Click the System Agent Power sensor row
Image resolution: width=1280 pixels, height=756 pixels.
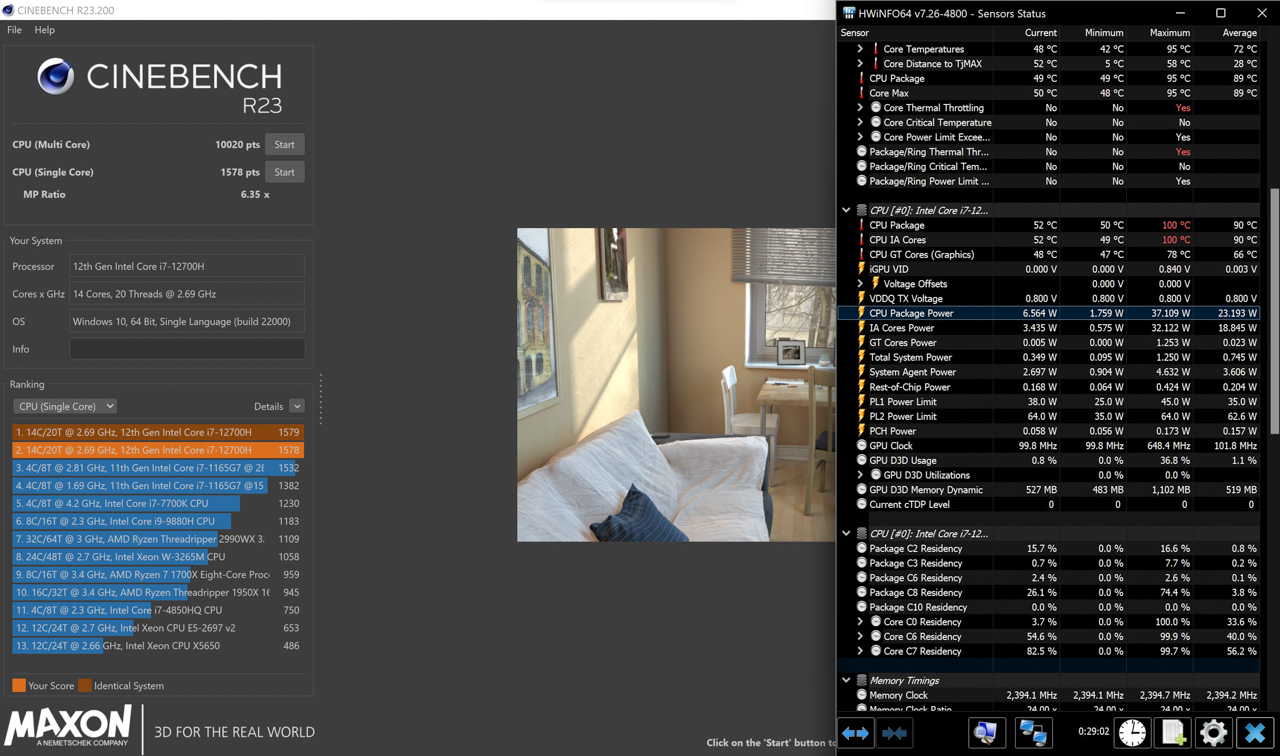tap(1048, 372)
